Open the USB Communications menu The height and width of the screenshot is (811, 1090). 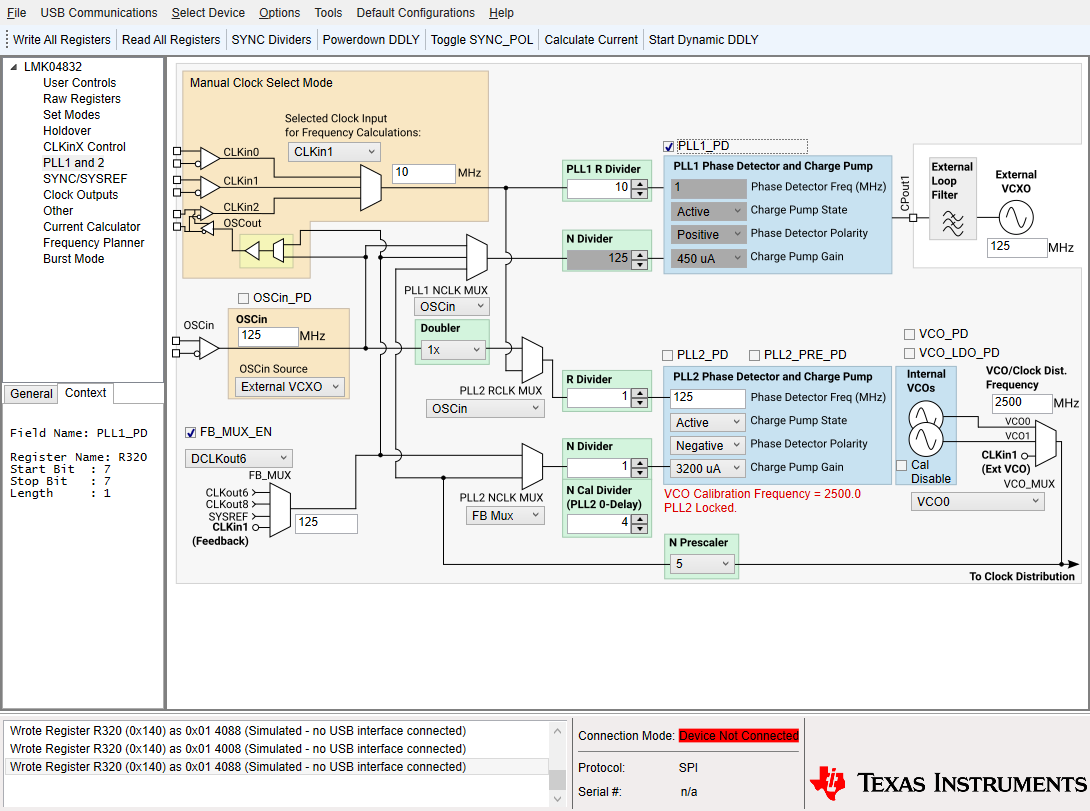coord(99,13)
